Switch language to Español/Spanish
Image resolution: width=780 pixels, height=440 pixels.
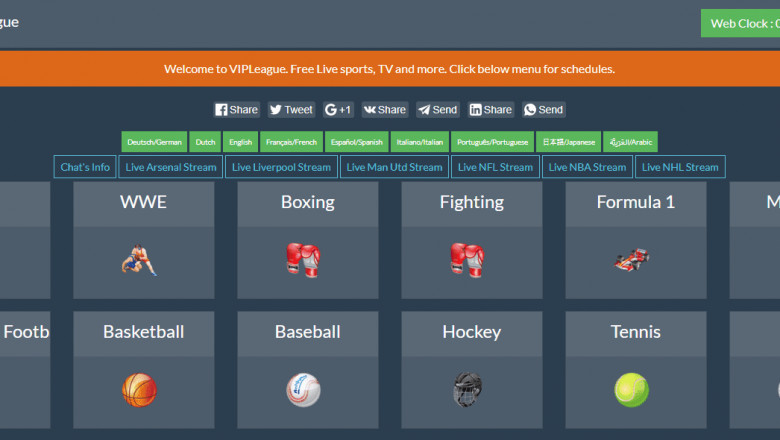click(357, 142)
